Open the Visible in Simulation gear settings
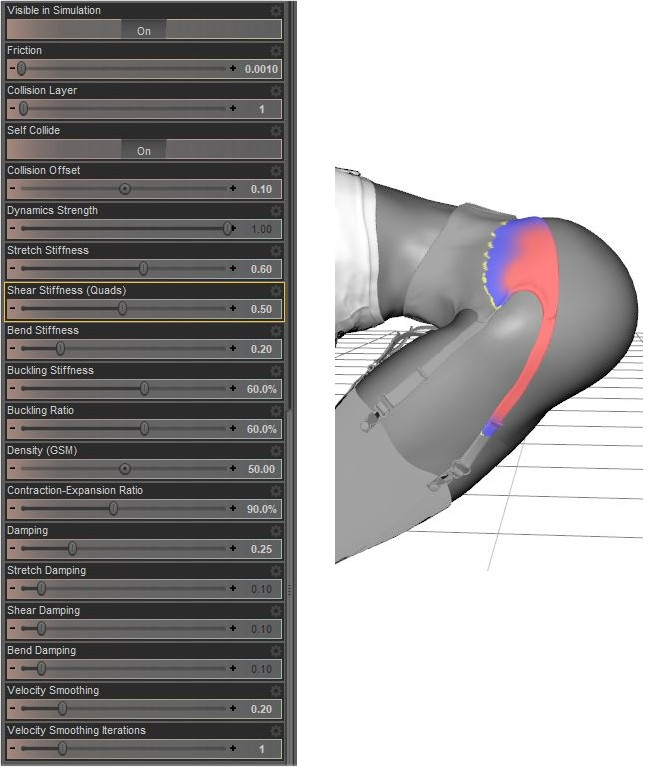This screenshot has width=661, height=767. point(276,10)
